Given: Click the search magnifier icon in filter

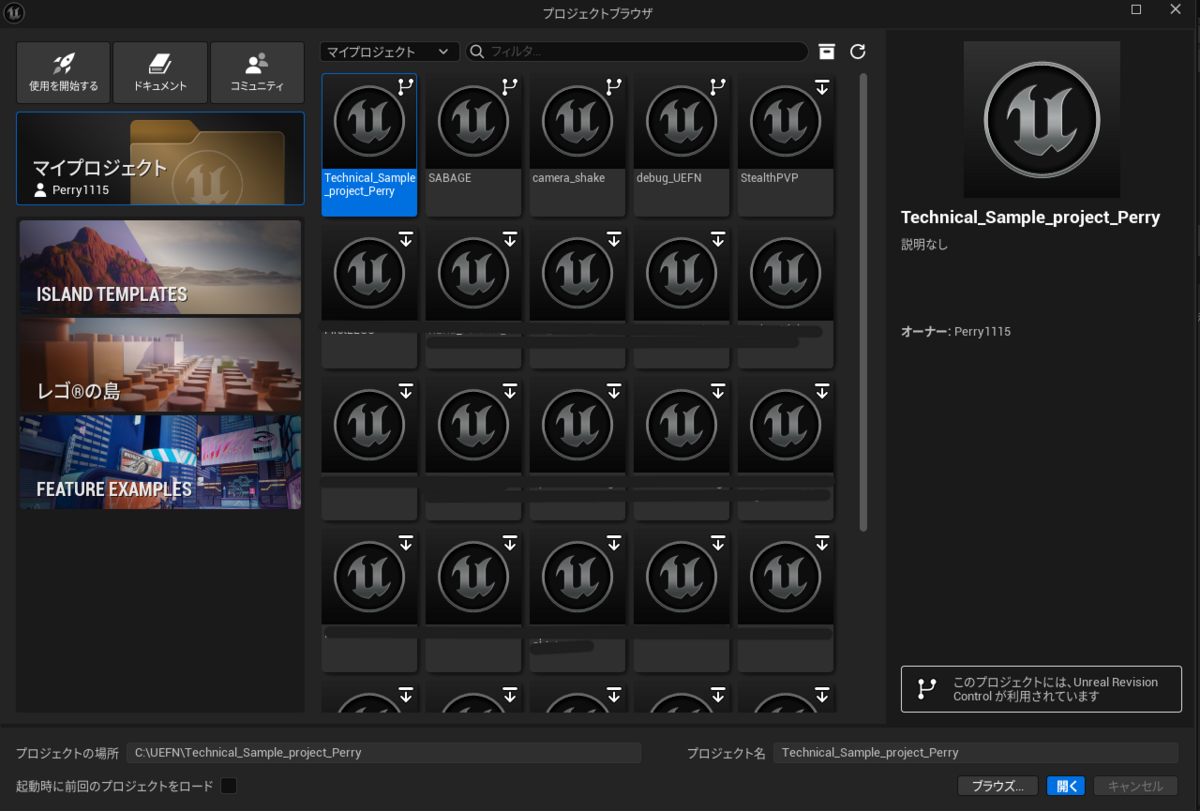Looking at the screenshot, I should coord(477,51).
